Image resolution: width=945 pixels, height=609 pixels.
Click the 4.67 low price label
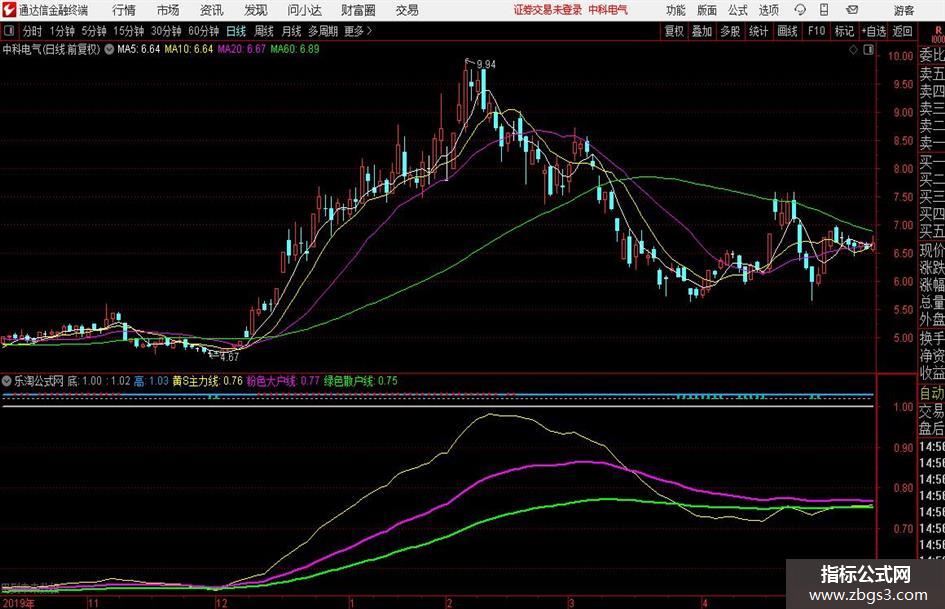pos(230,357)
